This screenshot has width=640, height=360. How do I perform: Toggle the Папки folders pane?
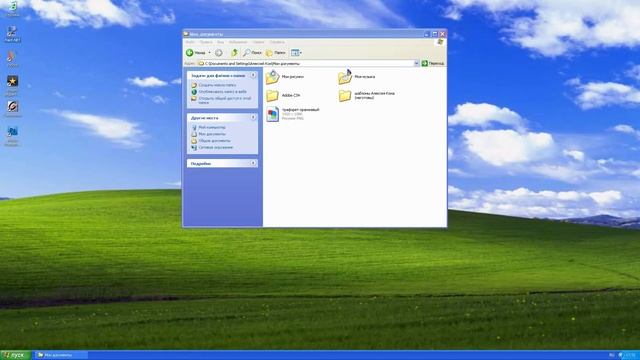pos(276,53)
